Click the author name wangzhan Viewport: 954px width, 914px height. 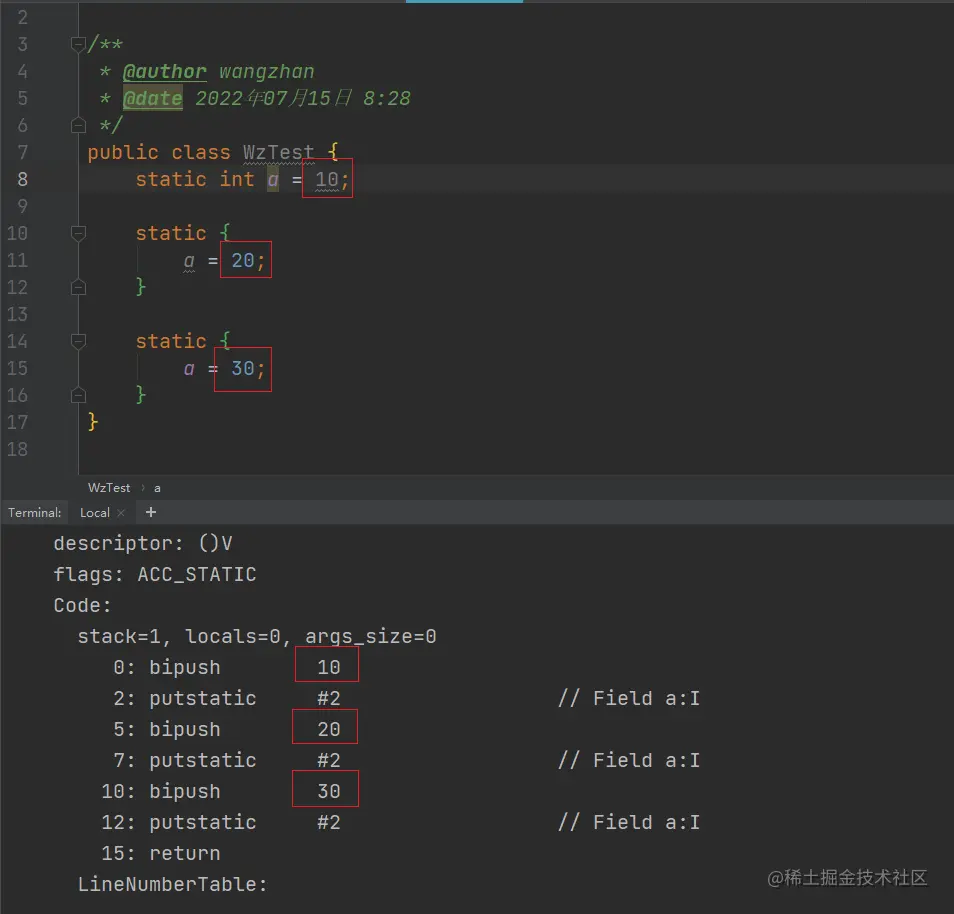pos(266,72)
